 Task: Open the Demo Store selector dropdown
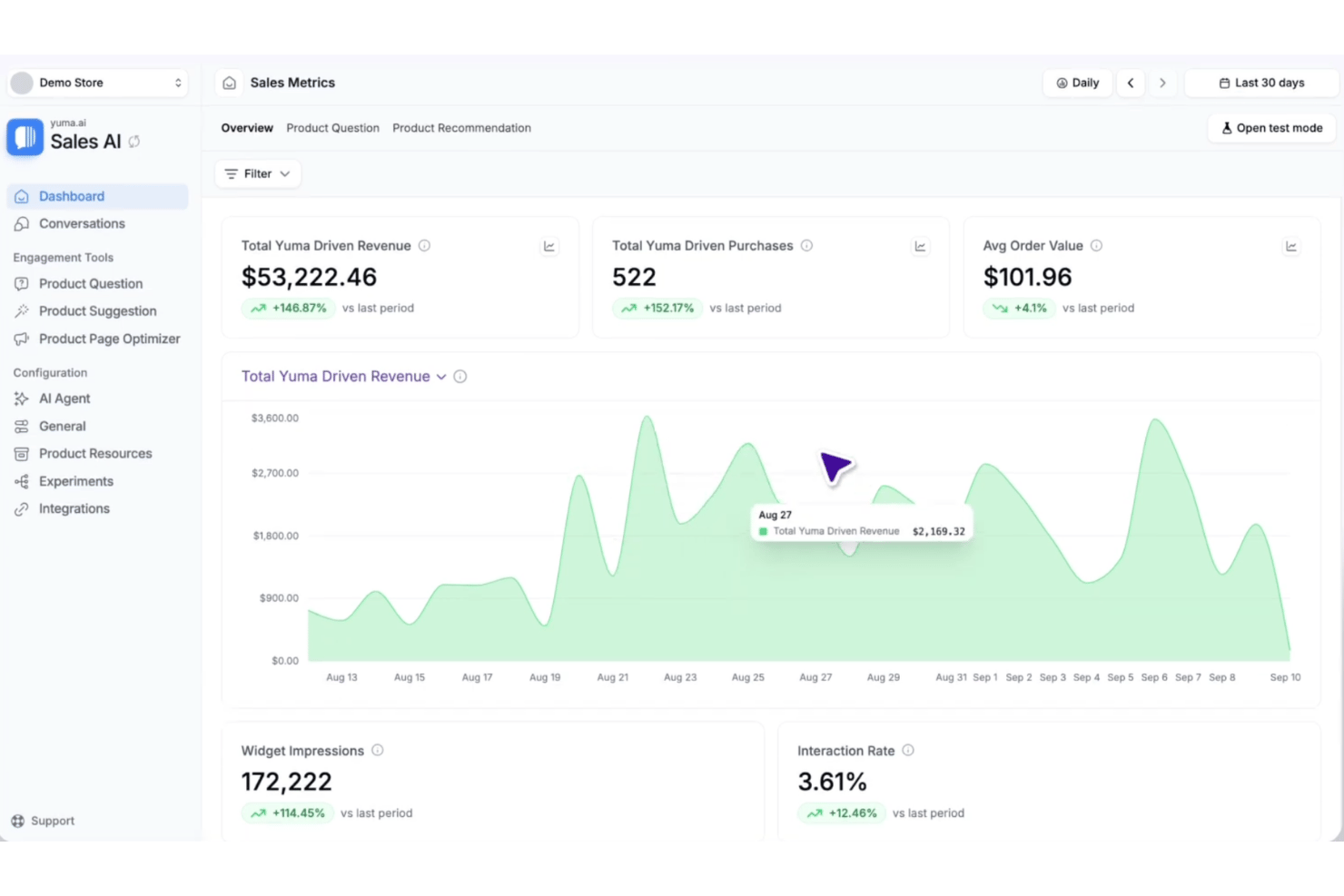pos(97,83)
